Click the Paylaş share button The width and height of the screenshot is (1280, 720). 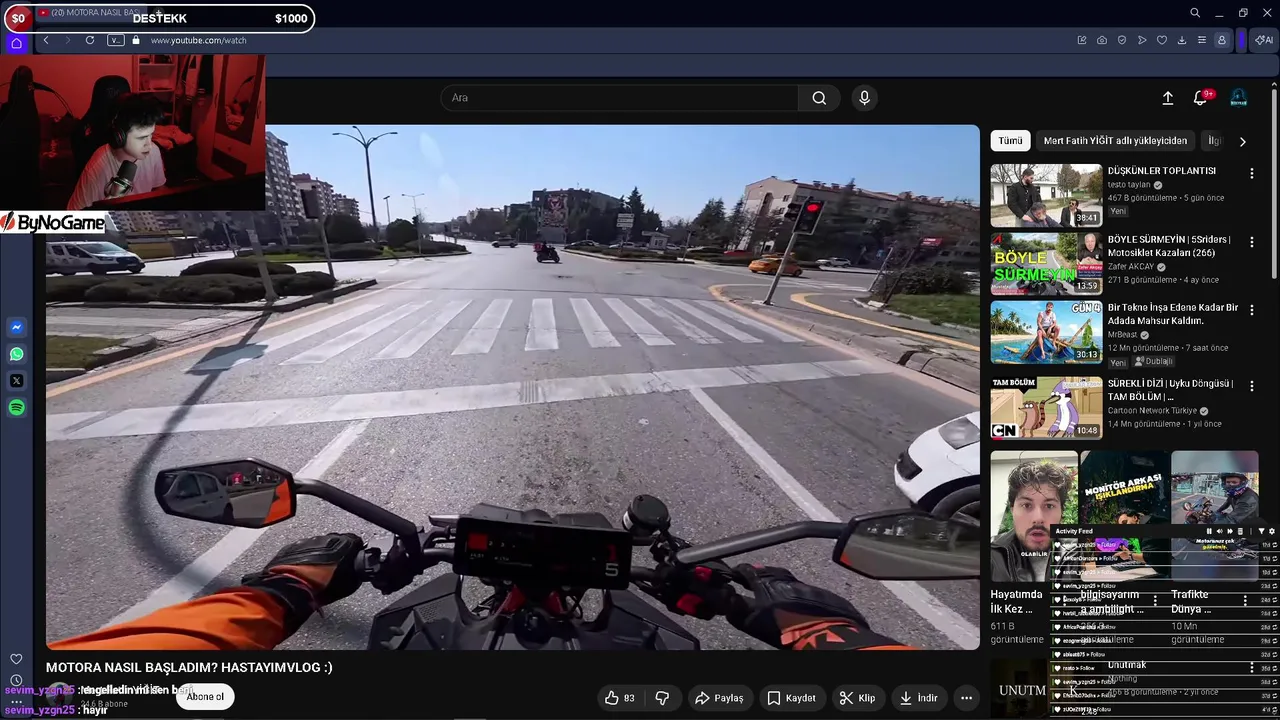[x=719, y=698]
